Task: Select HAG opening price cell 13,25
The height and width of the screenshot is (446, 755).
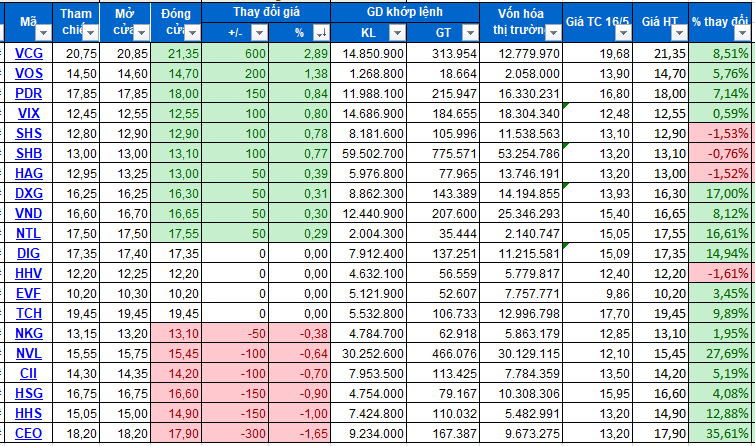Action: click(x=125, y=174)
